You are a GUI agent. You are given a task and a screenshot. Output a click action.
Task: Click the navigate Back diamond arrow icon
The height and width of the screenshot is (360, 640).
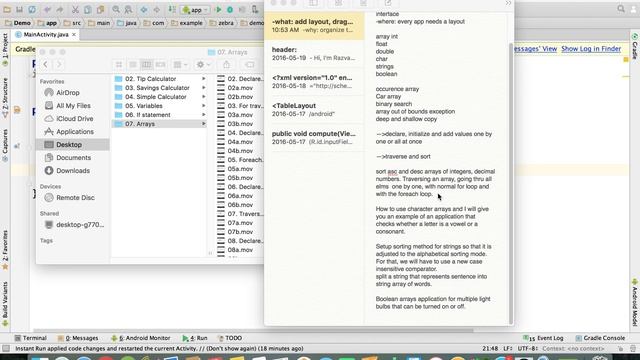pyautogui.click(x=144, y=9)
